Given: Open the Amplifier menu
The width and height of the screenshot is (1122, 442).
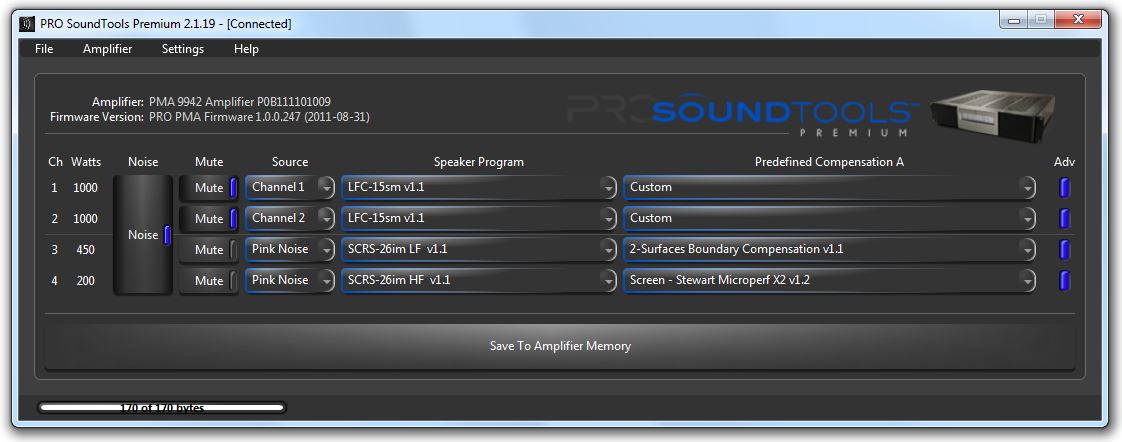Looking at the screenshot, I should pos(107,49).
